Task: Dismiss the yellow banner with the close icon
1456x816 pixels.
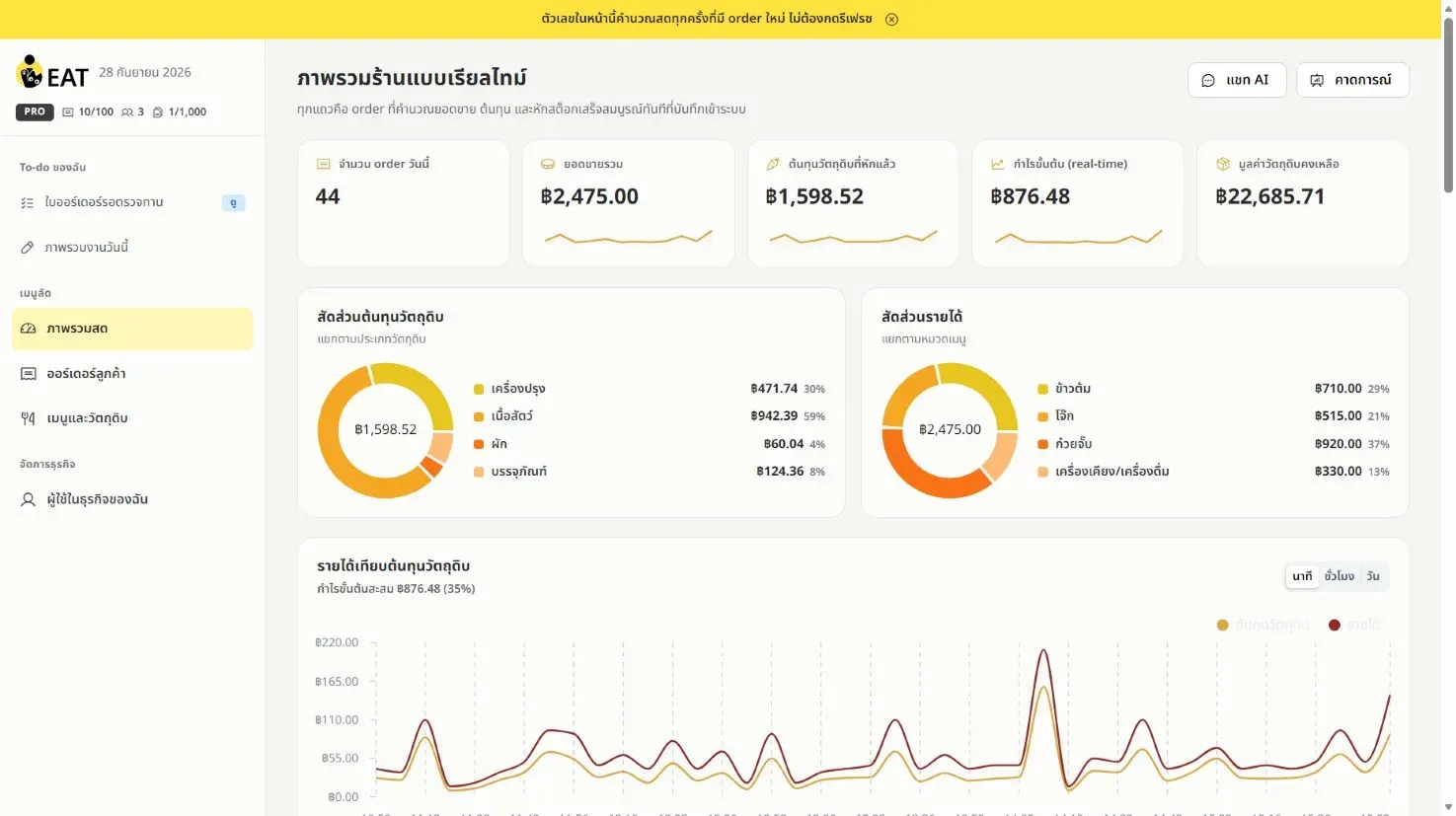Action: (891, 19)
